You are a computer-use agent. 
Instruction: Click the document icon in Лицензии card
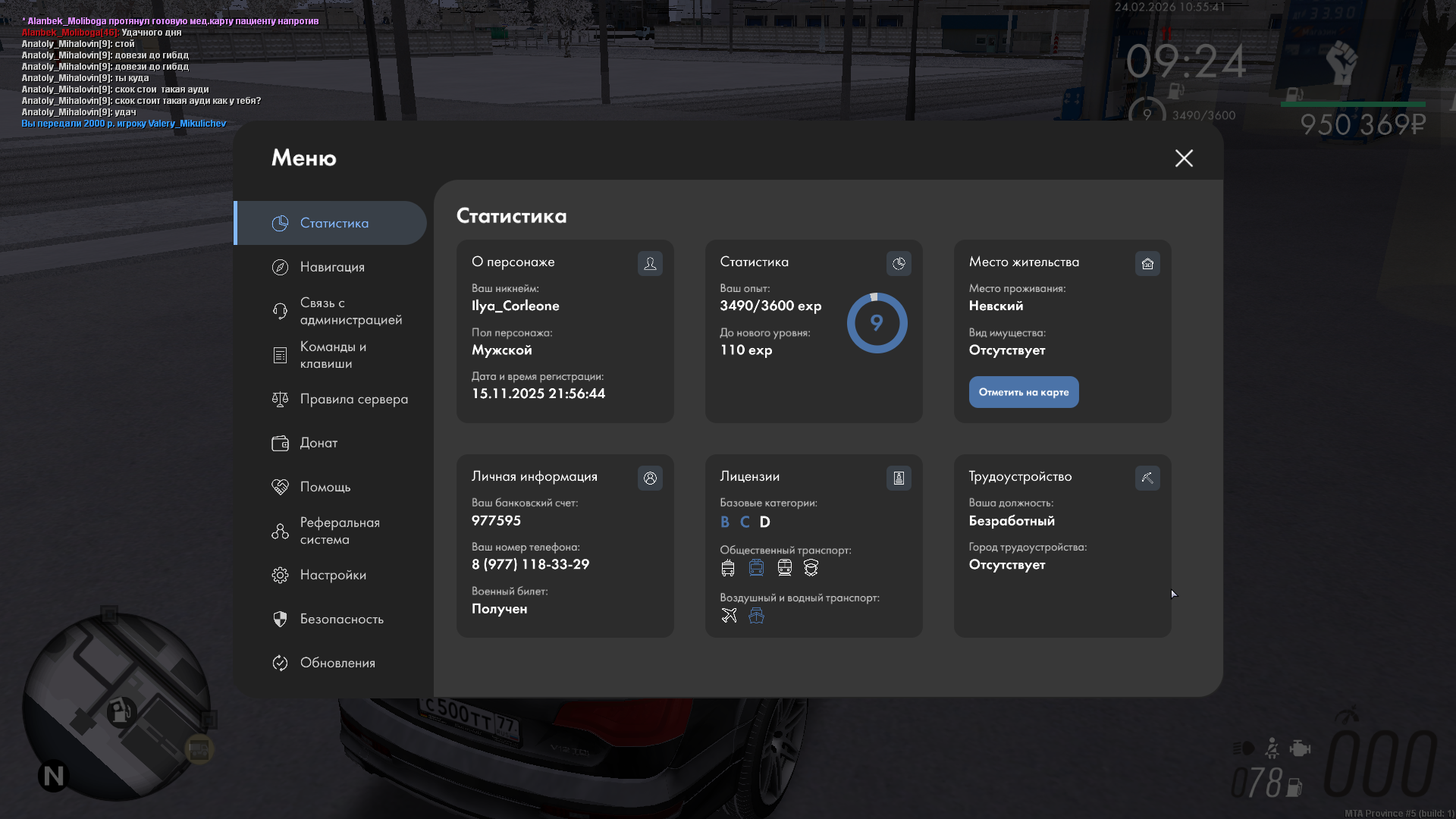pos(899,478)
